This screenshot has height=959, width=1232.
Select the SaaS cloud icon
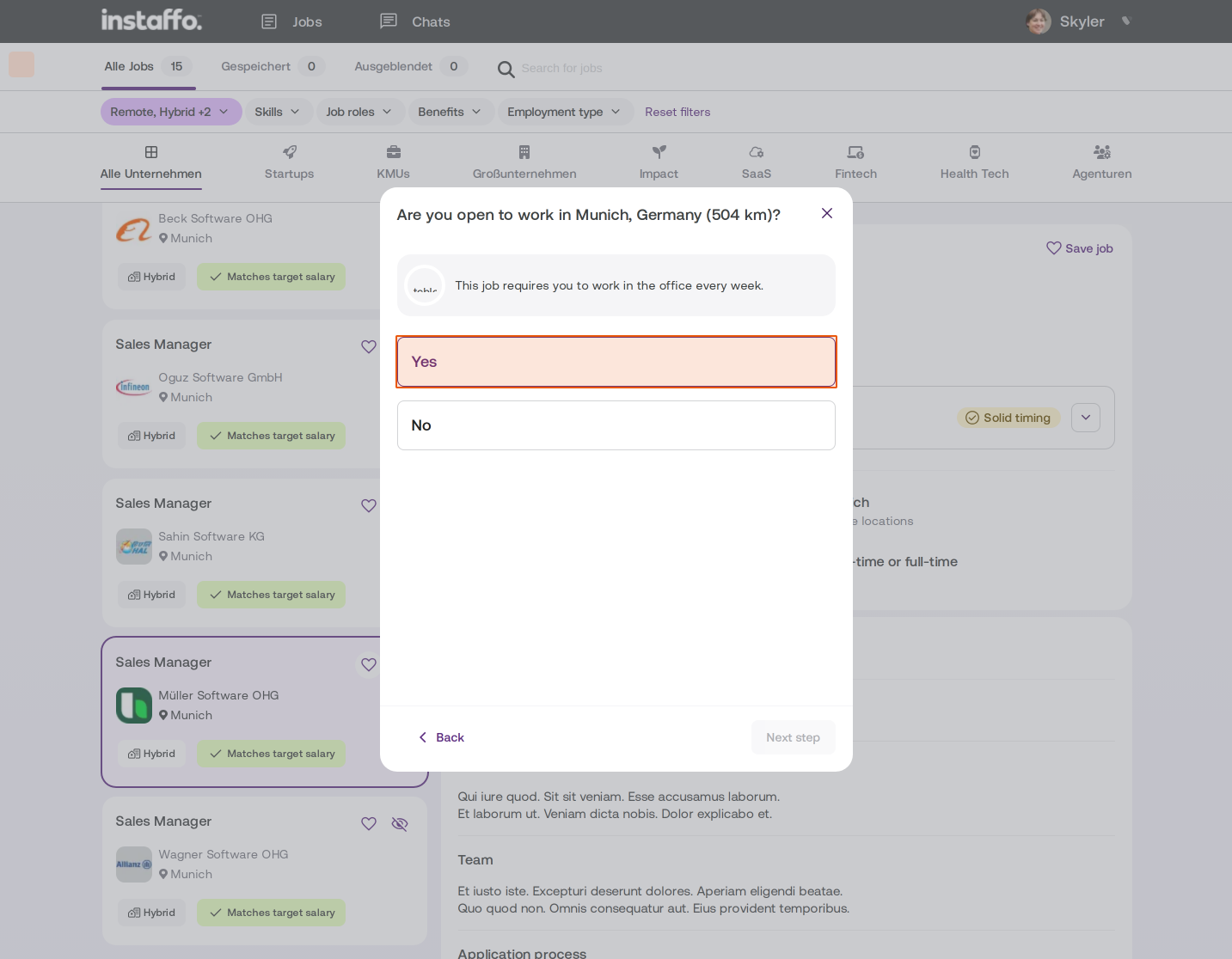pyautogui.click(x=757, y=152)
